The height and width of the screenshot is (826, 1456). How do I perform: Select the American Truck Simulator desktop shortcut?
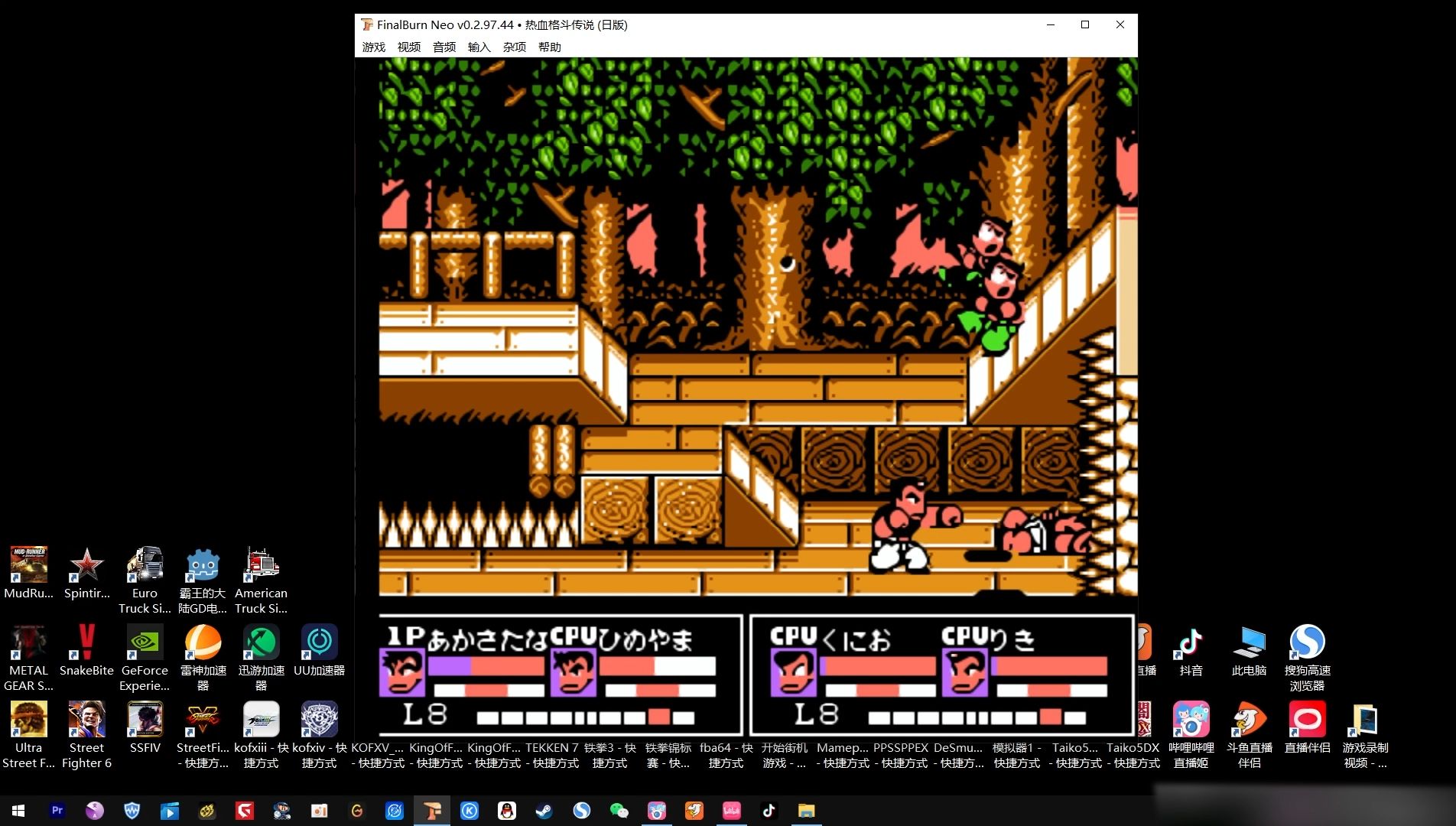click(x=261, y=580)
